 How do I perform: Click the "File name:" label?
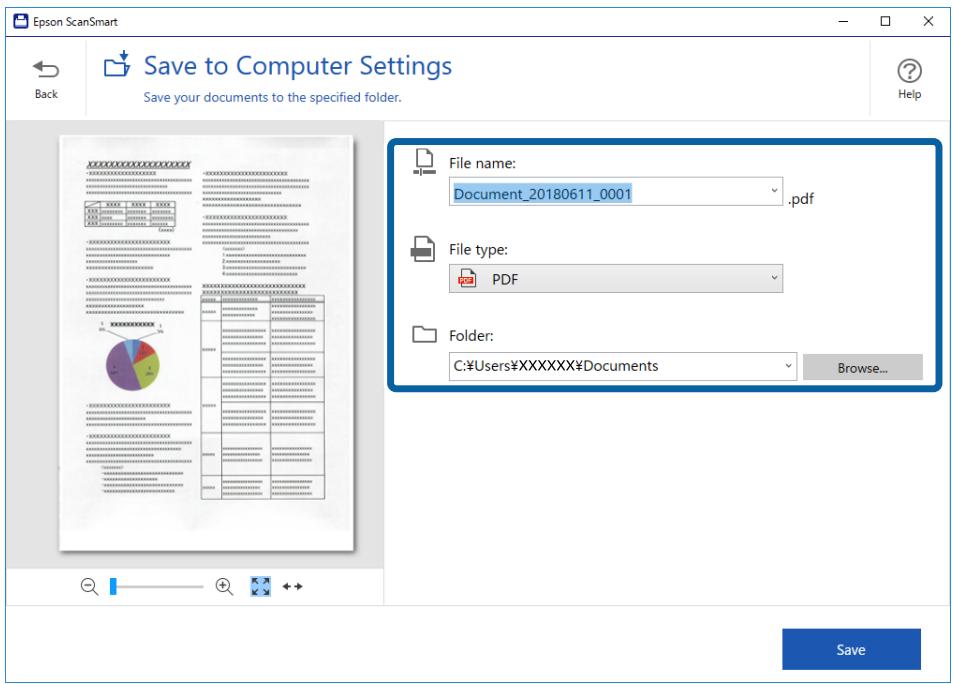pos(482,163)
